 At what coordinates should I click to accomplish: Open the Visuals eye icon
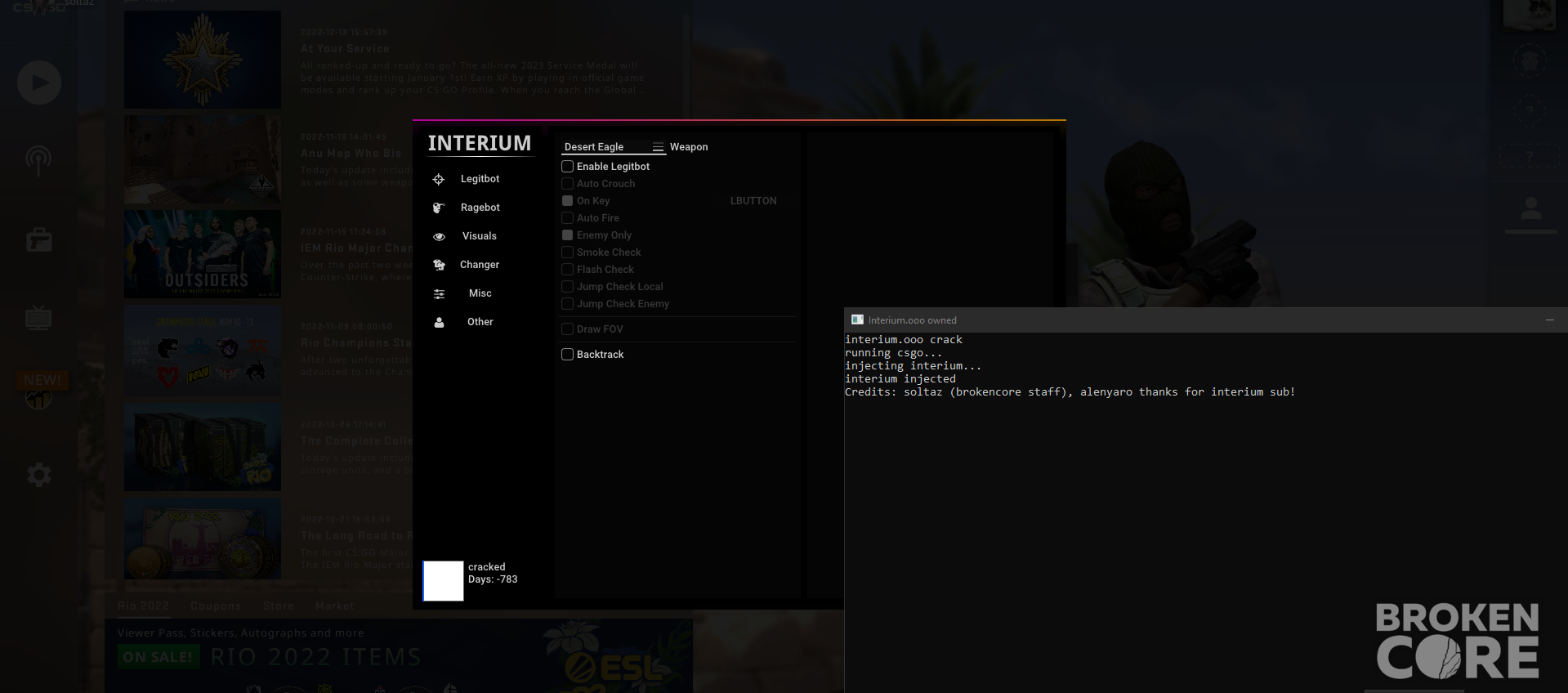coord(439,236)
